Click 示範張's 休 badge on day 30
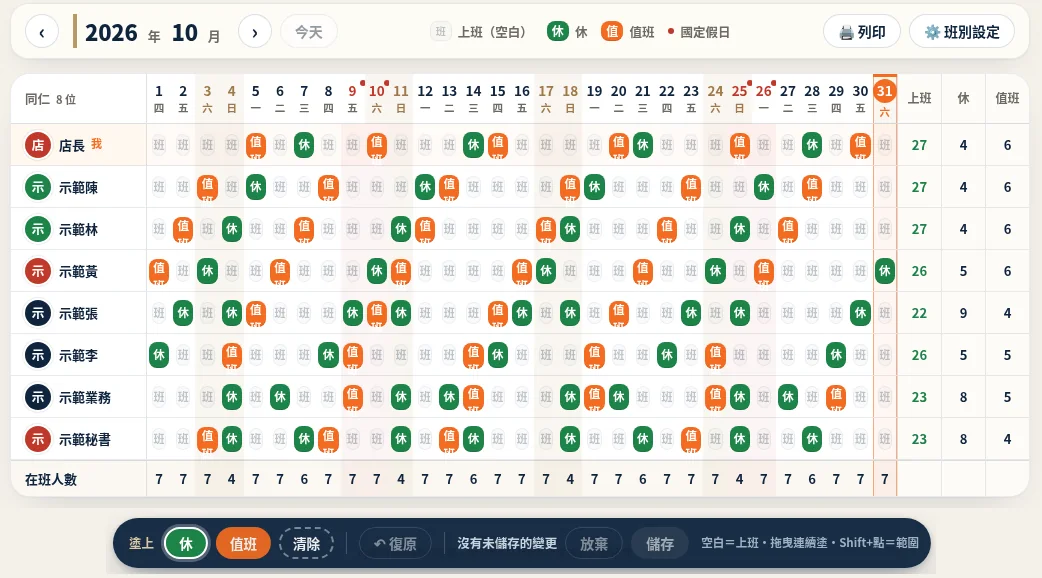The image size is (1042, 578). click(861, 313)
